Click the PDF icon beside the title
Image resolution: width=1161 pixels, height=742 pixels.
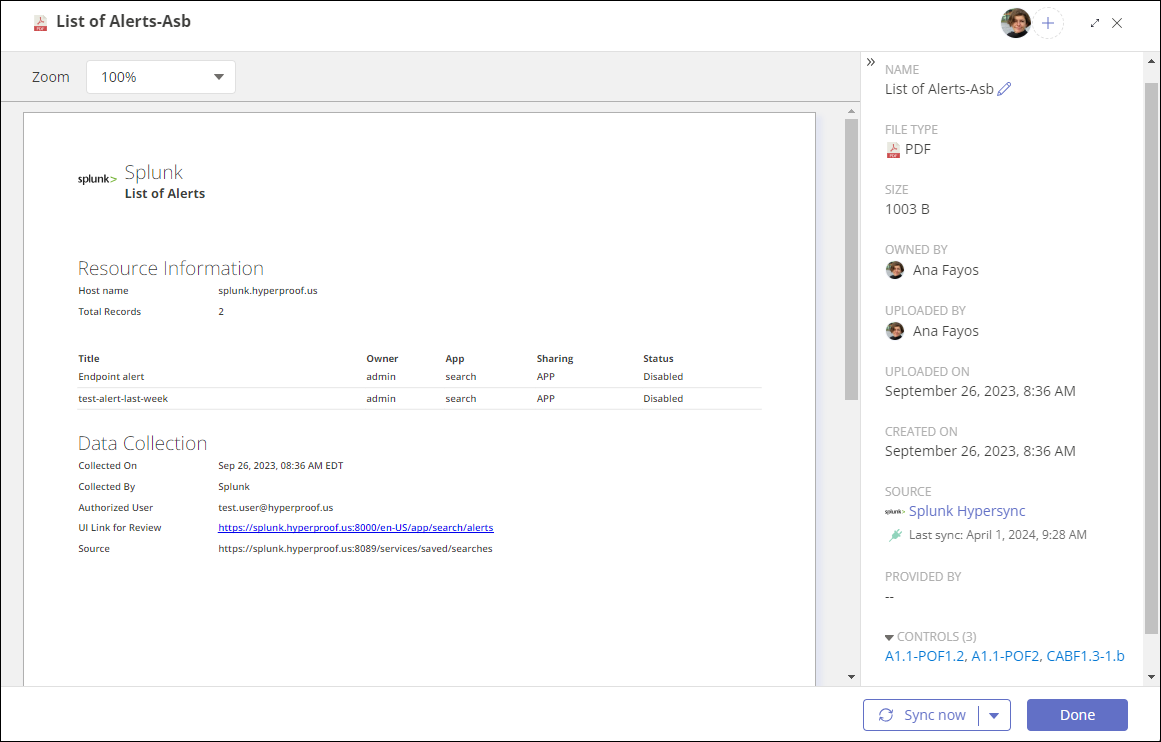(x=41, y=23)
